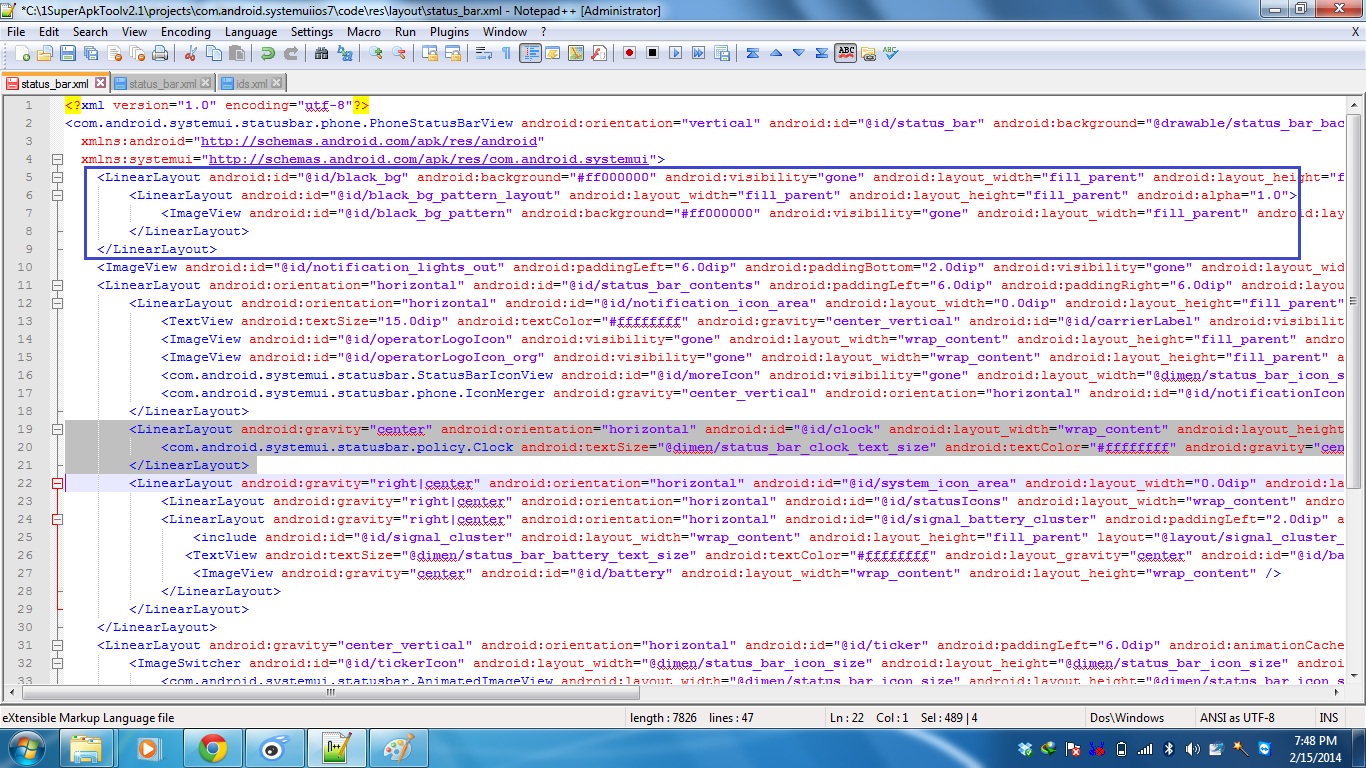
Task: Toggle synchronized horizontal scrolling
Action: tap(452, 53)
